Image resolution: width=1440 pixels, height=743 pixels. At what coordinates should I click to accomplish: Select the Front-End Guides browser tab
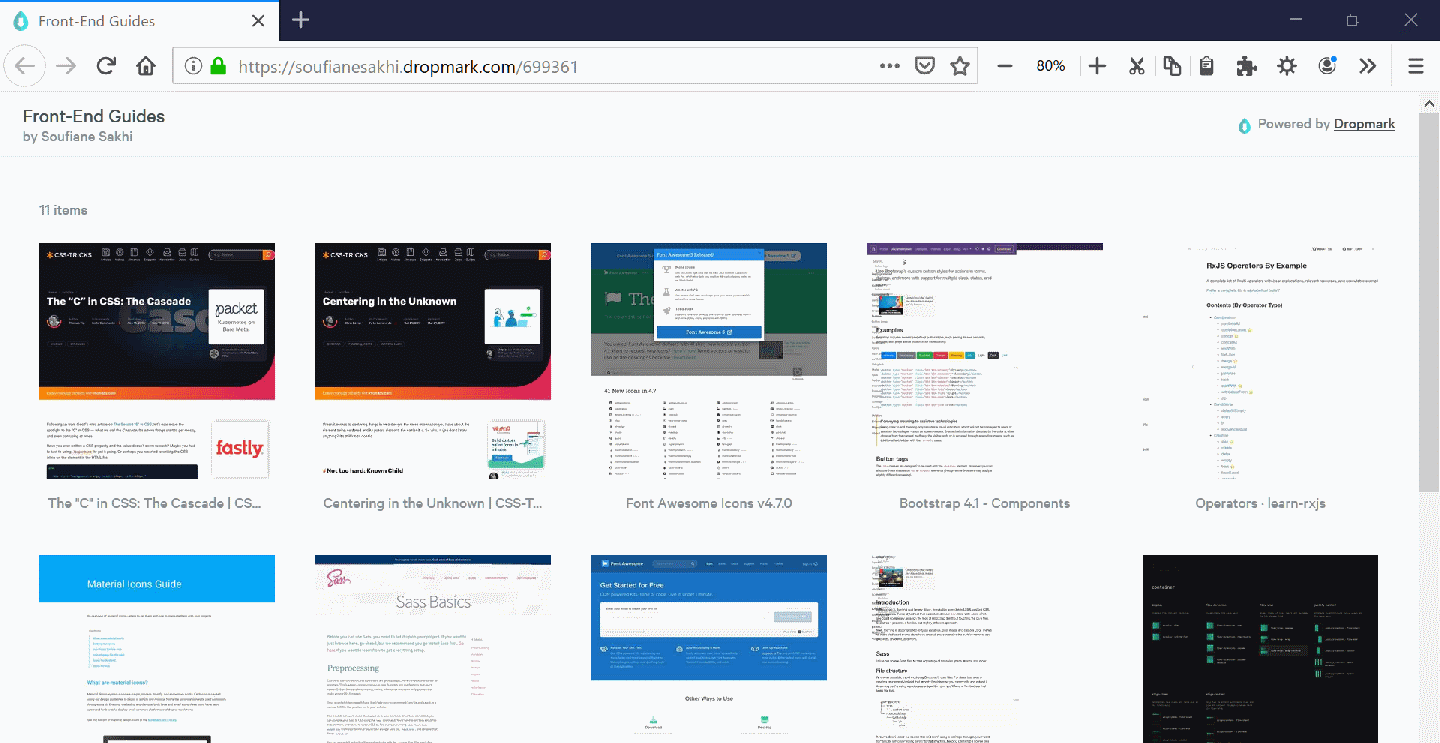click(x=140, y=21)
